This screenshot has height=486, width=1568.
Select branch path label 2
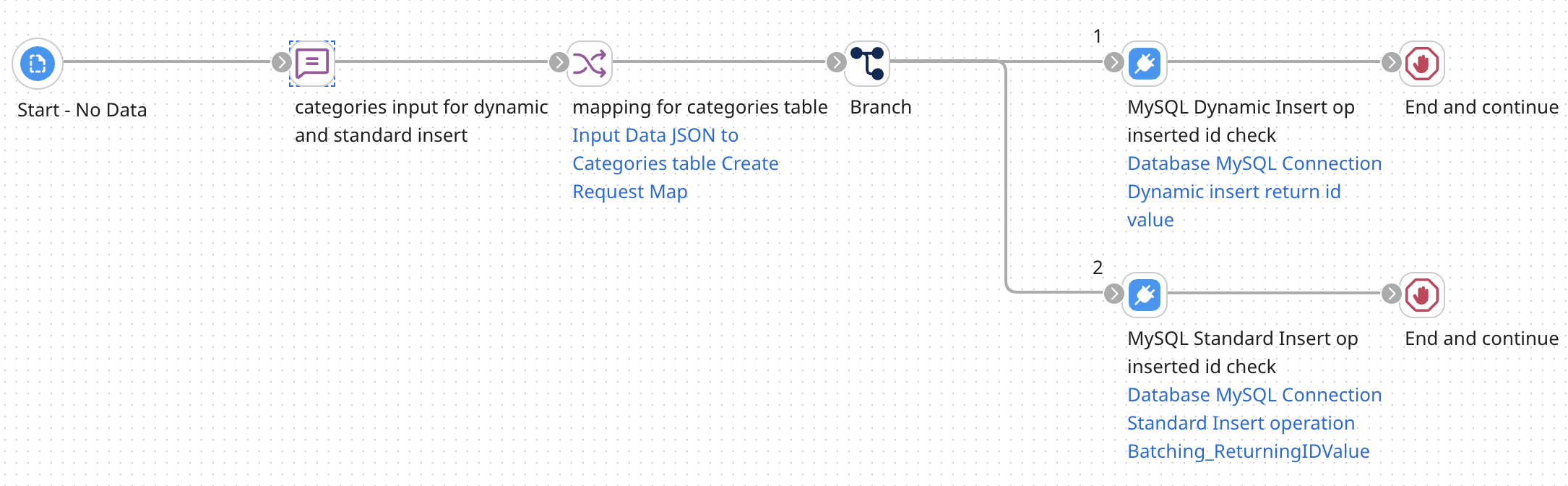pos(1098,267)
